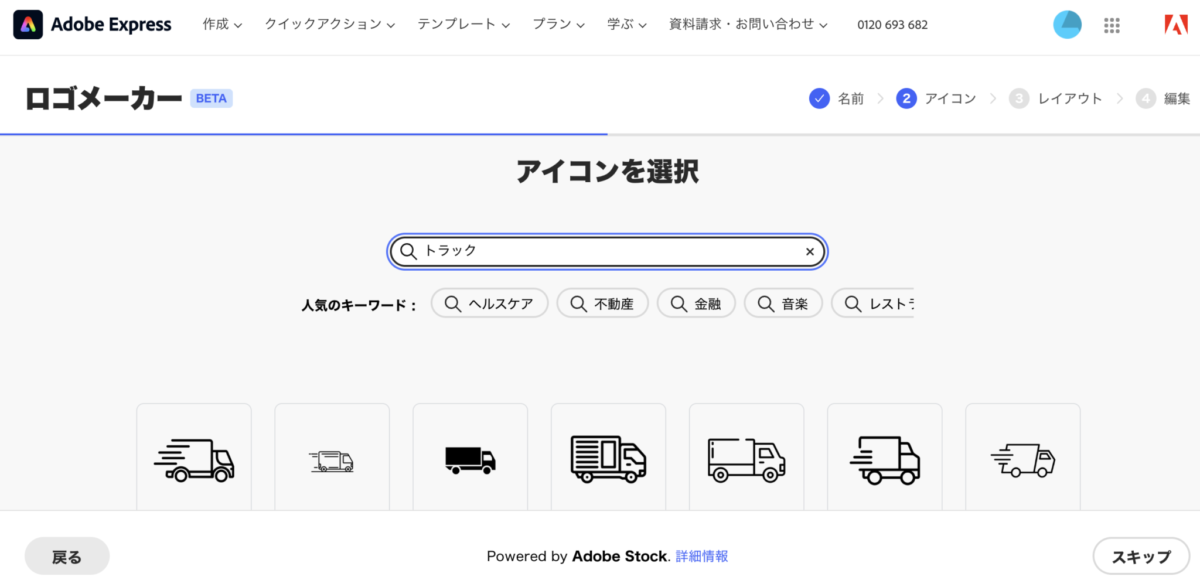The height and width of the screenshot is (580, 1200).
Task: Choose the striped cargo truck icon
Action: point(608,459)
